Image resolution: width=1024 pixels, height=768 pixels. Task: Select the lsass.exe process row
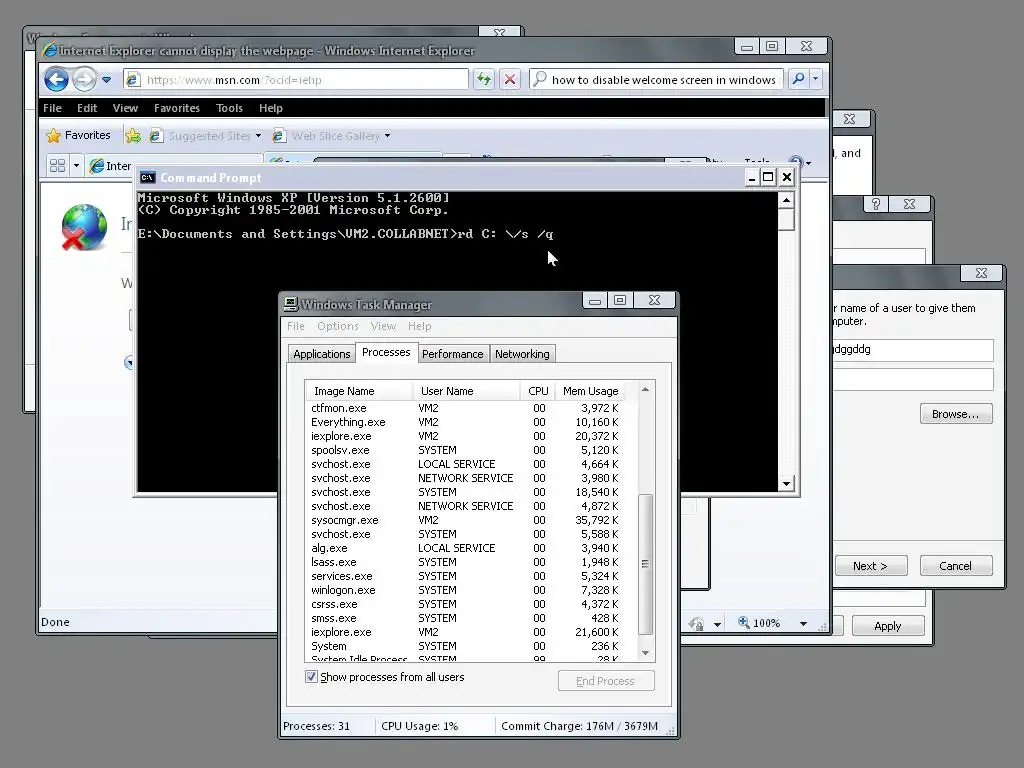click(465, 562)
